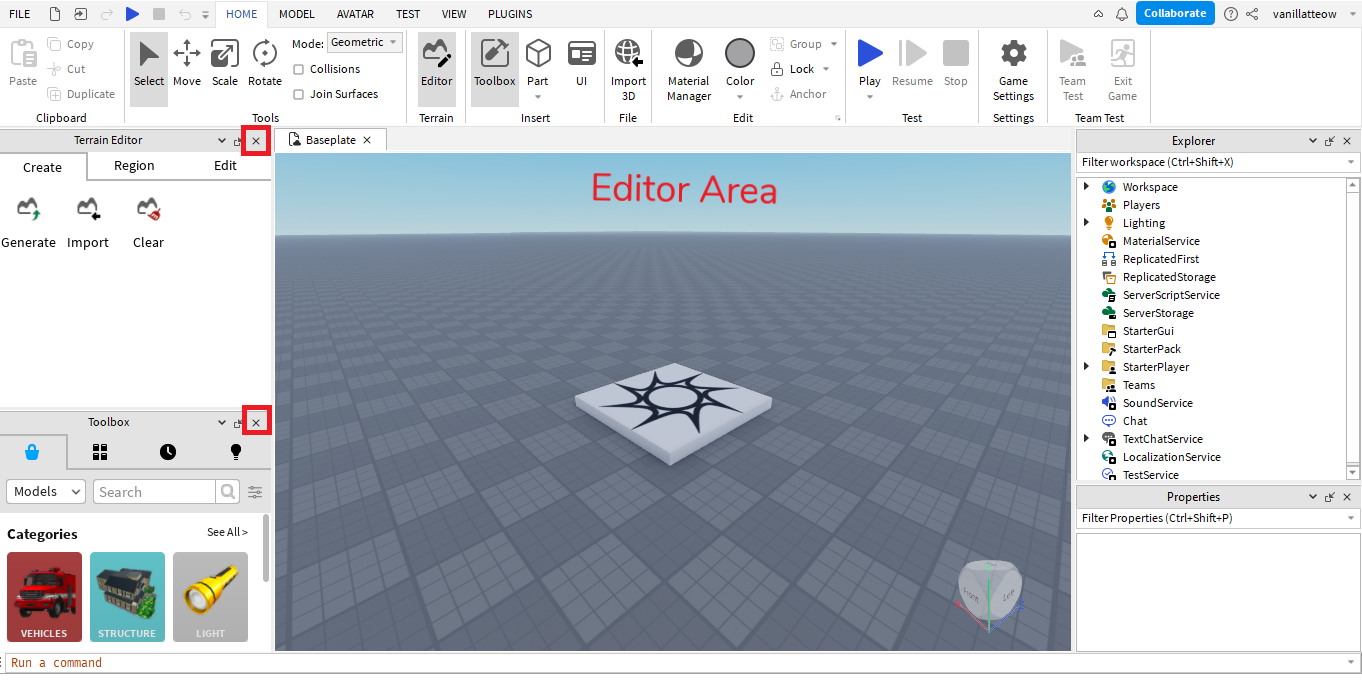The image size is (1362, 696).
Task: Open the Toolbox Recent tab clock icon
Action: tap(168, 452)
